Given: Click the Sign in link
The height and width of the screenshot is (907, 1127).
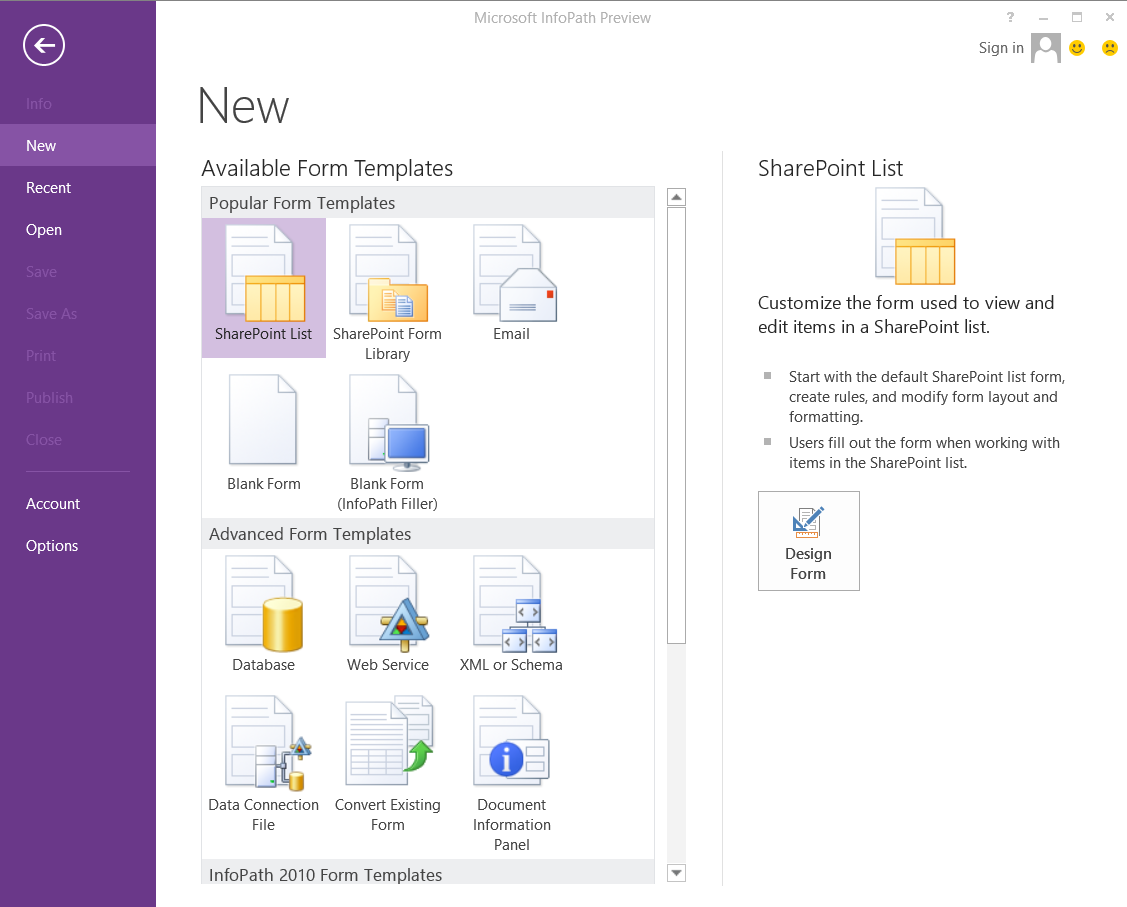Looking at the screenshot, I should (x=1000, y=48).
